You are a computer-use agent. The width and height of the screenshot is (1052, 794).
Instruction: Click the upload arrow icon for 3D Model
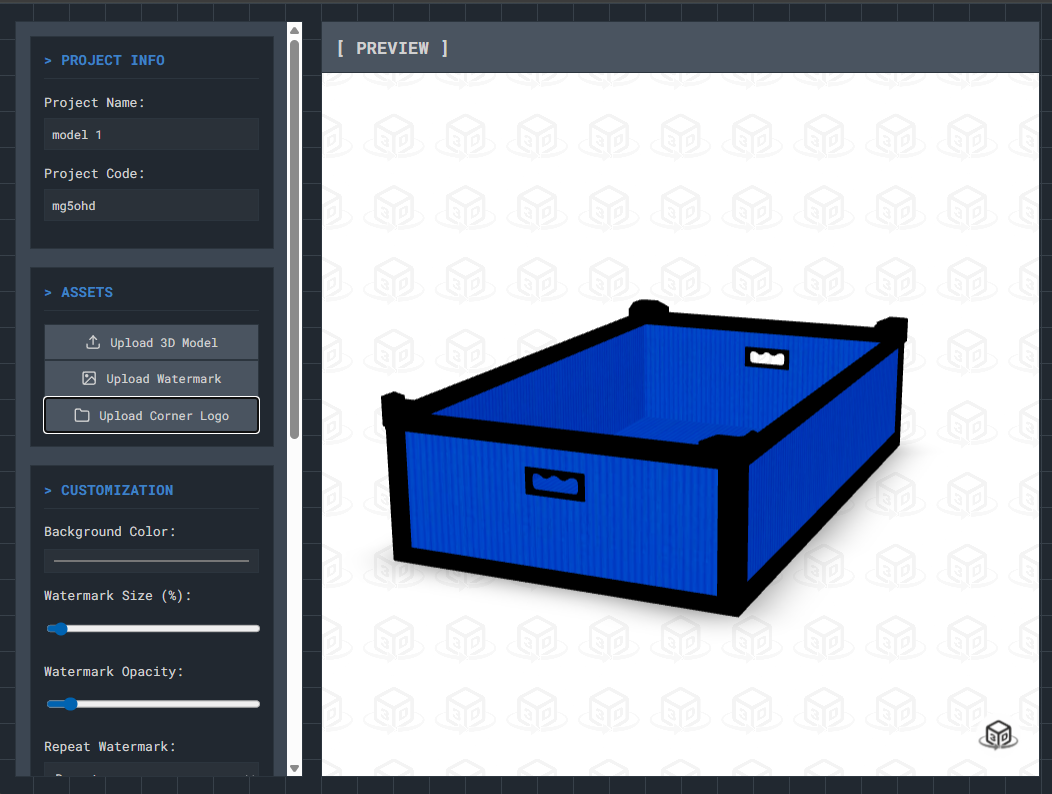tap(93, 342)
